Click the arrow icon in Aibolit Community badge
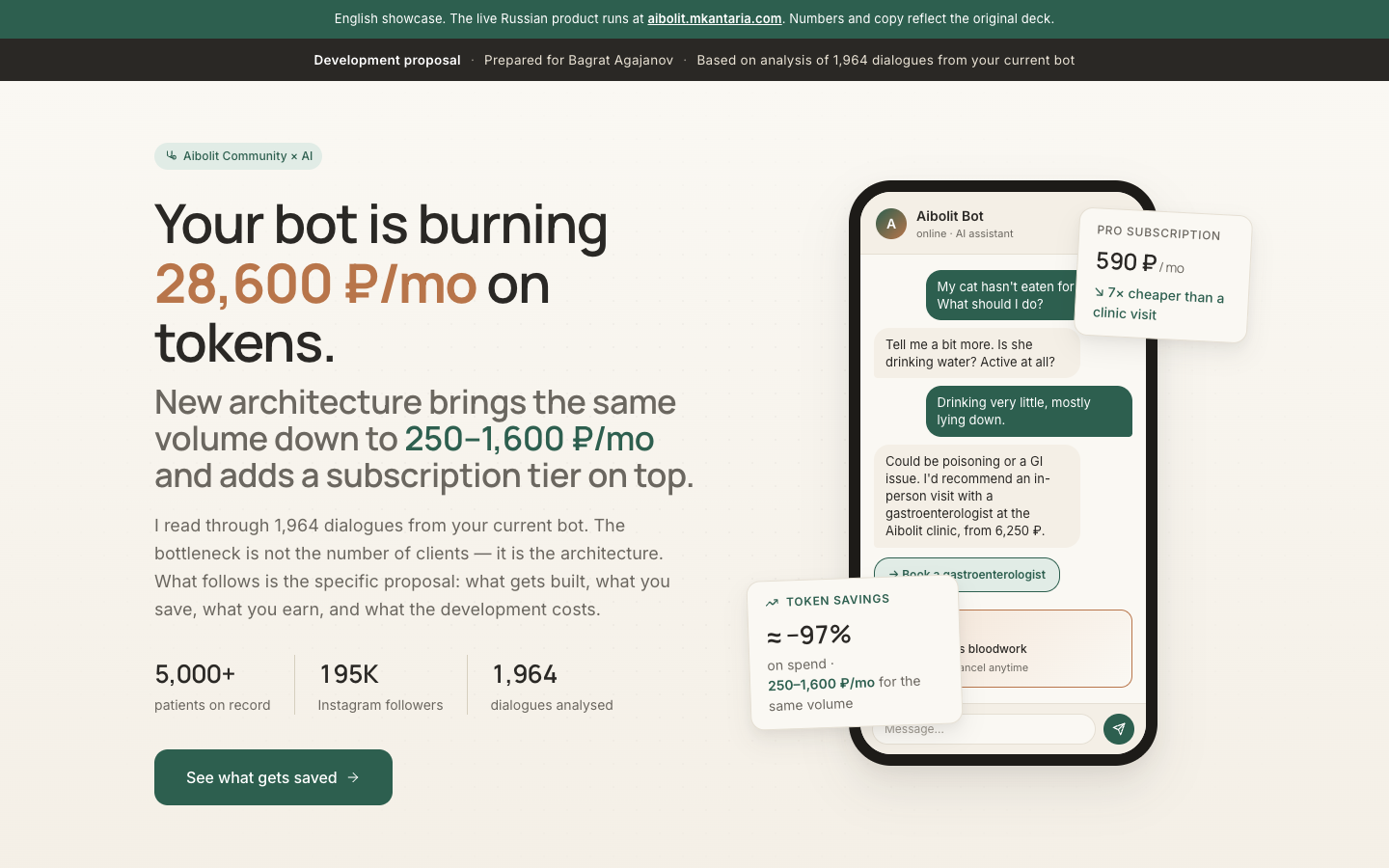Image resolution: width=1389 pixels, height=868 pixels. click(x=172, y=155)
